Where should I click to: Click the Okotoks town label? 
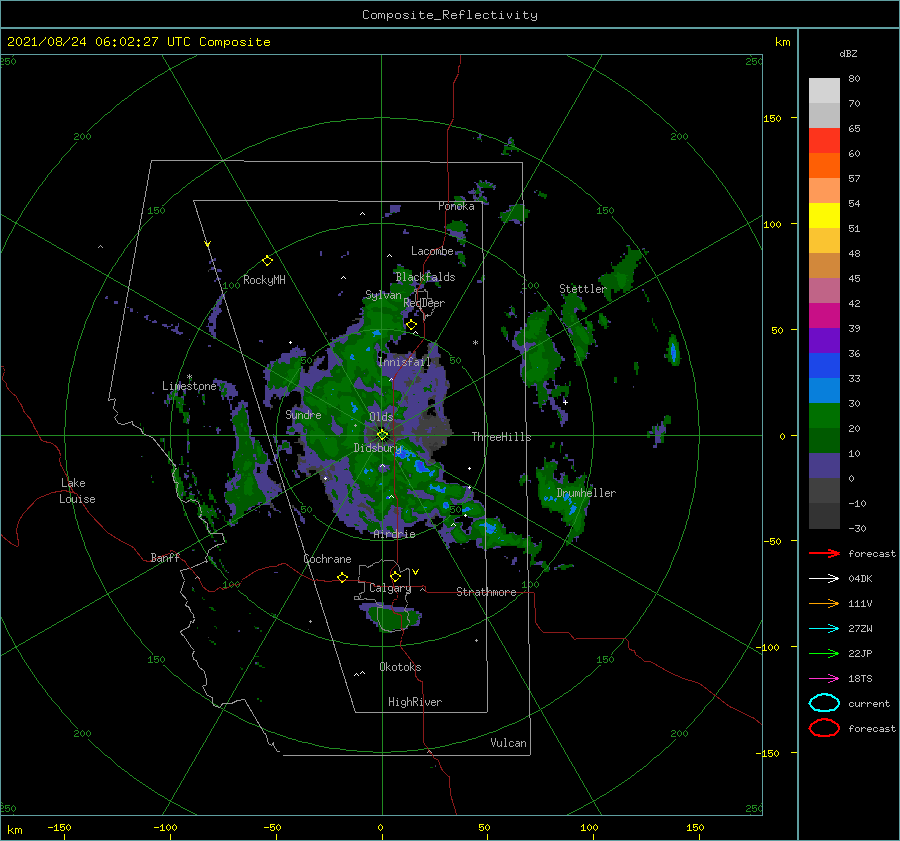pos(400,666)
